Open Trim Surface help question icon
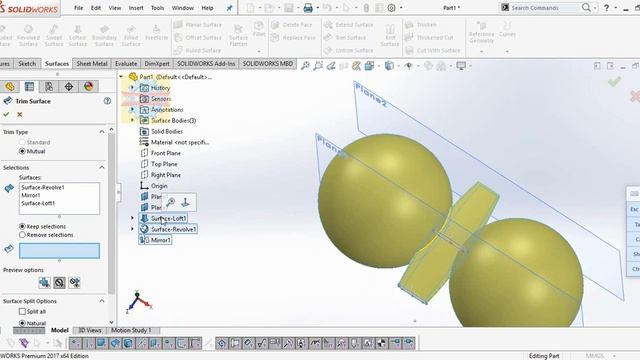 107,101
